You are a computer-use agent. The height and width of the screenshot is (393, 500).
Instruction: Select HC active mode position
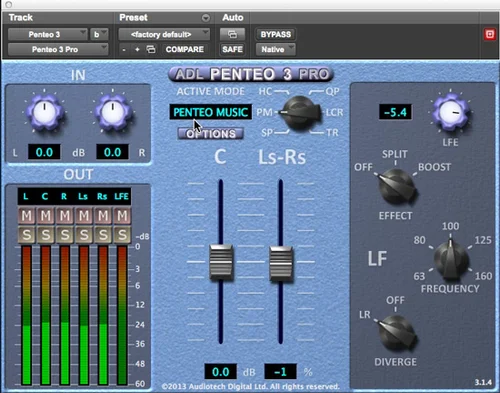point(265,91)
